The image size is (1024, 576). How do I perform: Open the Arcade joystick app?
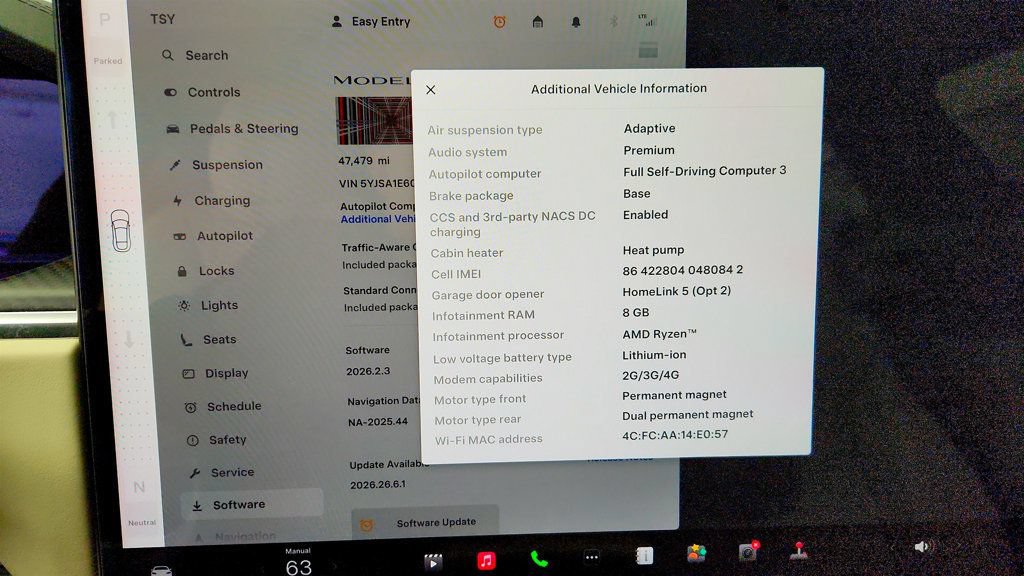click(x=799, y=551)
